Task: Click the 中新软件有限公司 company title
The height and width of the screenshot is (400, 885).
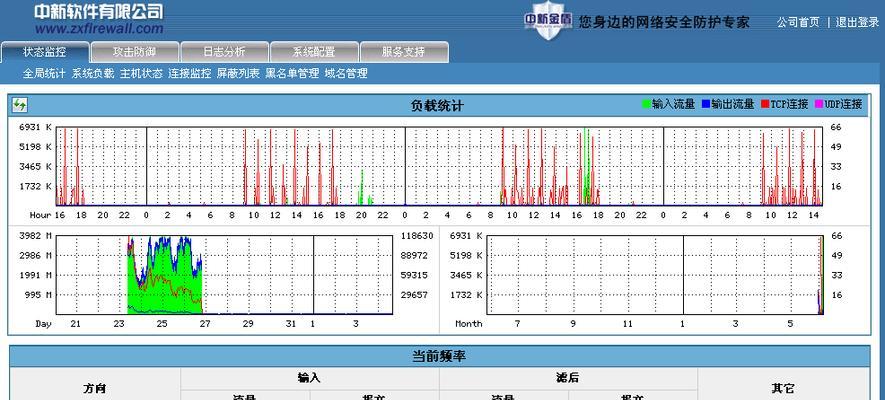Action: click(x=99, y=11)
